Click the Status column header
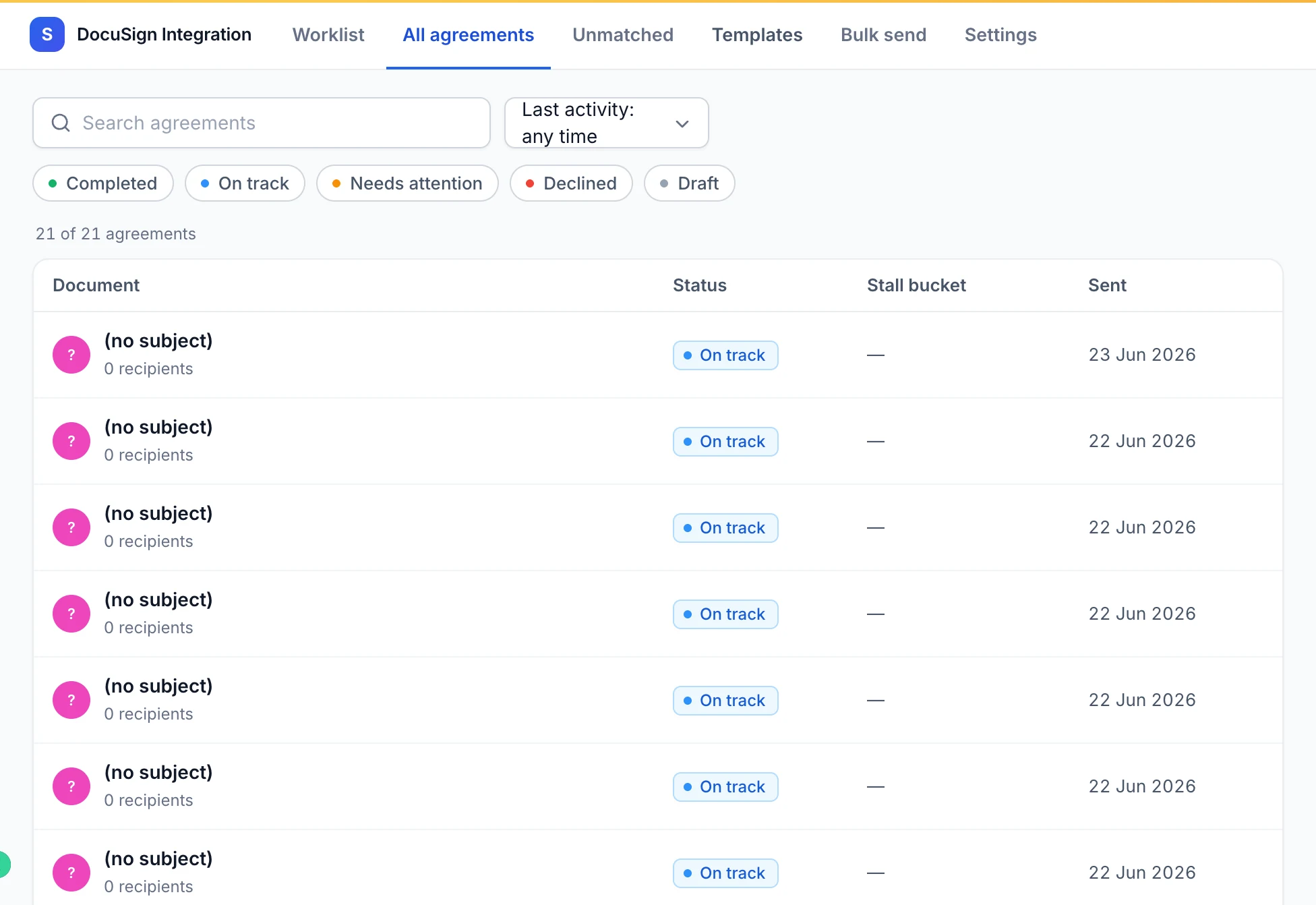 click(x=700, y=285)
